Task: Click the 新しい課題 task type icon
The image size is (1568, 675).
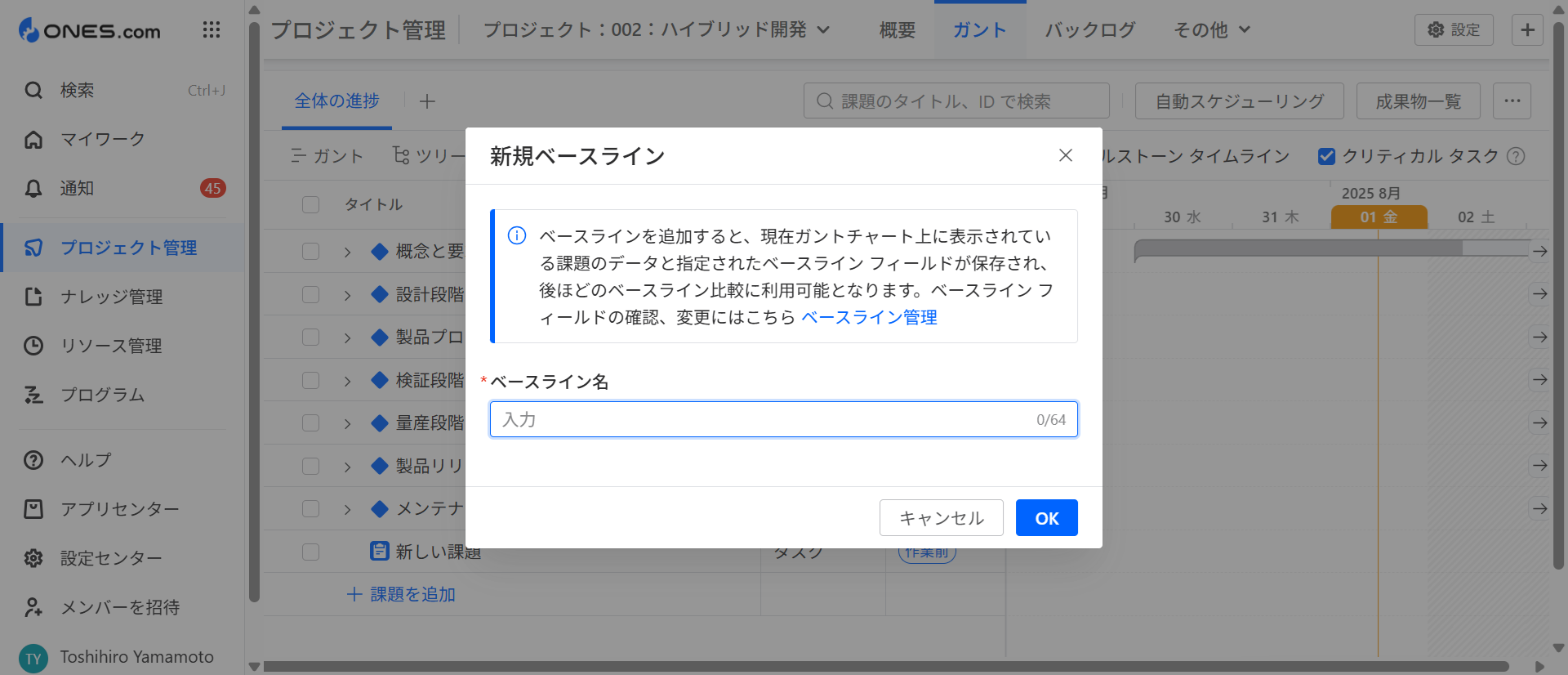Action: (x=380, y=551)
